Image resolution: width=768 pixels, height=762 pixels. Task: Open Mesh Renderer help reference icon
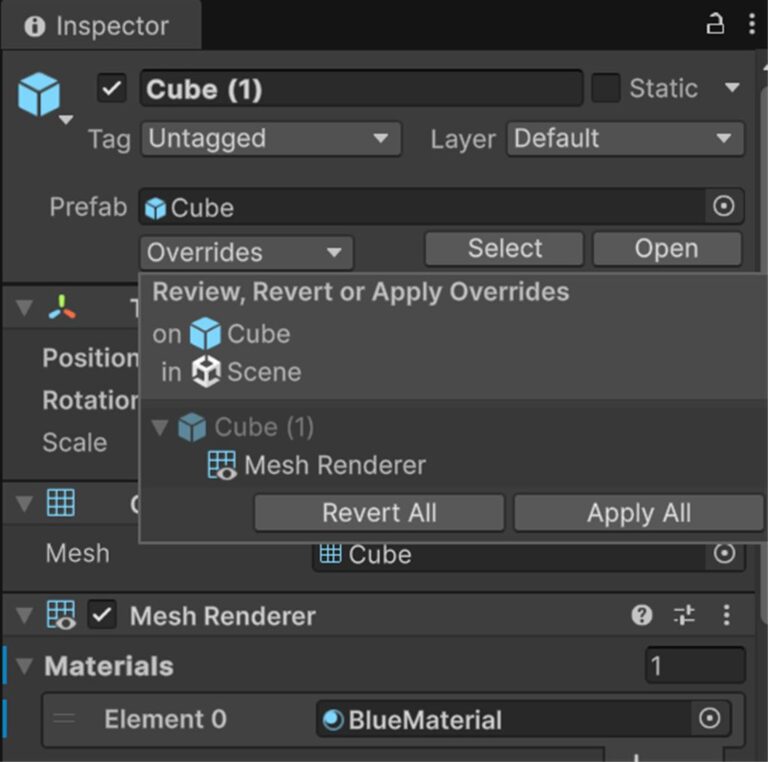click(x=642, y=615)
